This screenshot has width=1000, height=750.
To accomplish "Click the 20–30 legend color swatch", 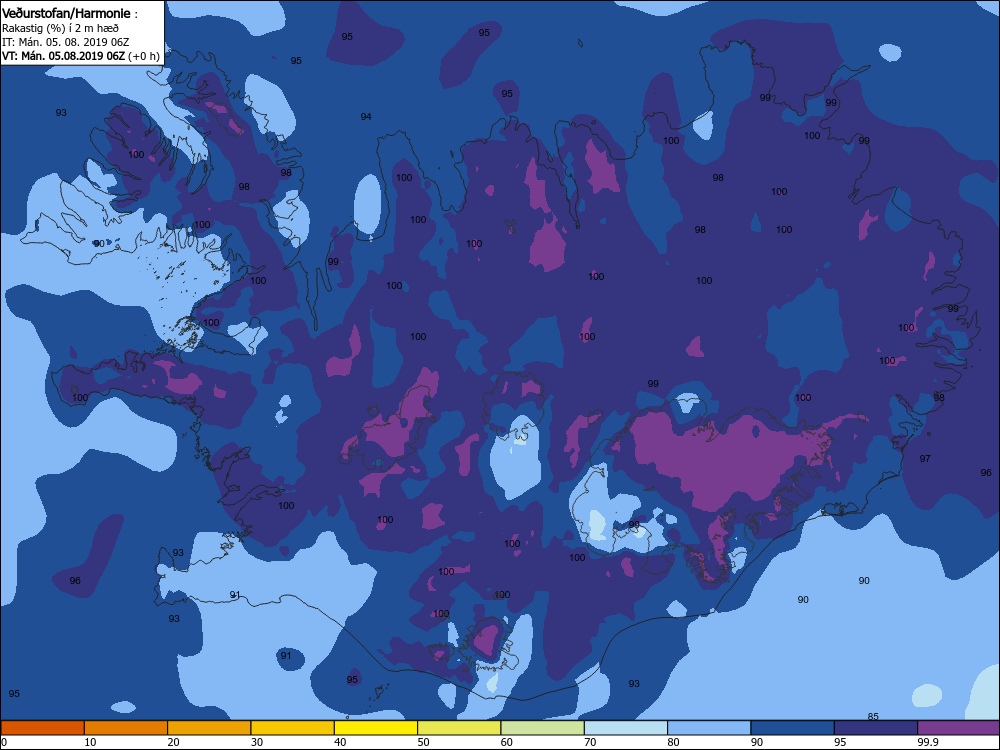I will click(209, 728).
